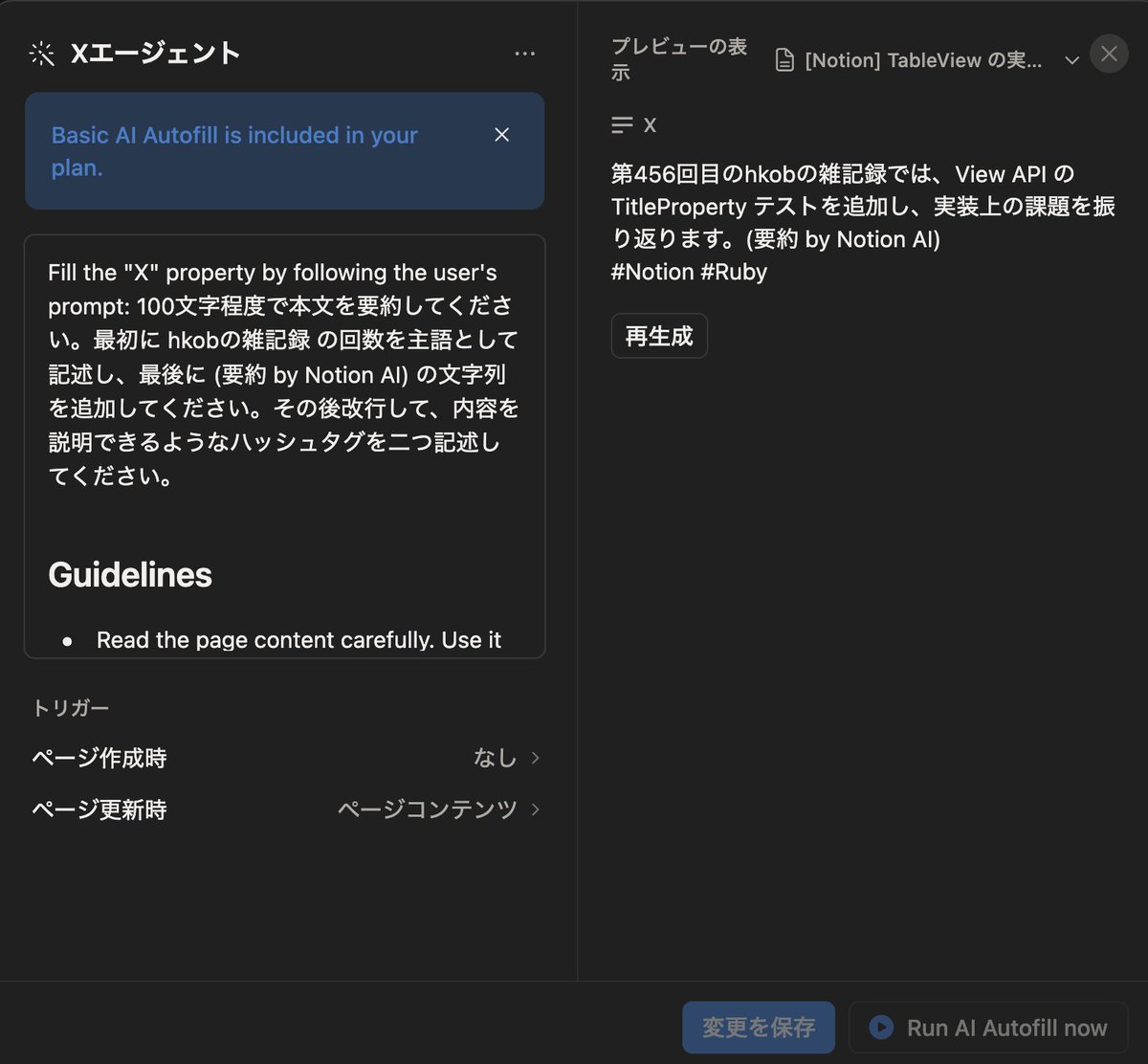
Task: Select the プレビューの表示 tab
Action: click(676, 57)
